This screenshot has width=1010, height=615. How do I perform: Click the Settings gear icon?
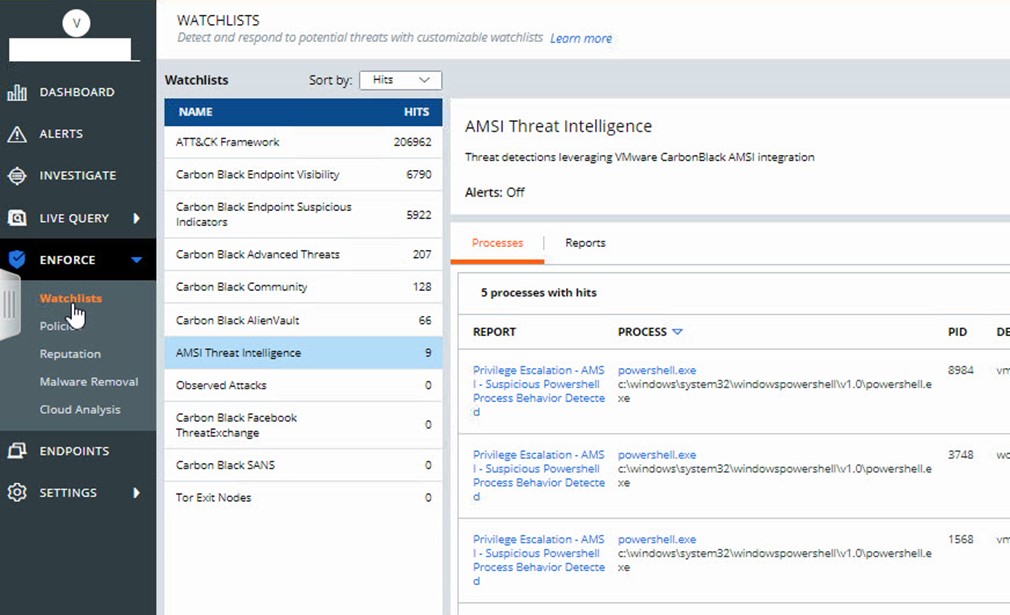pos(17,493)
